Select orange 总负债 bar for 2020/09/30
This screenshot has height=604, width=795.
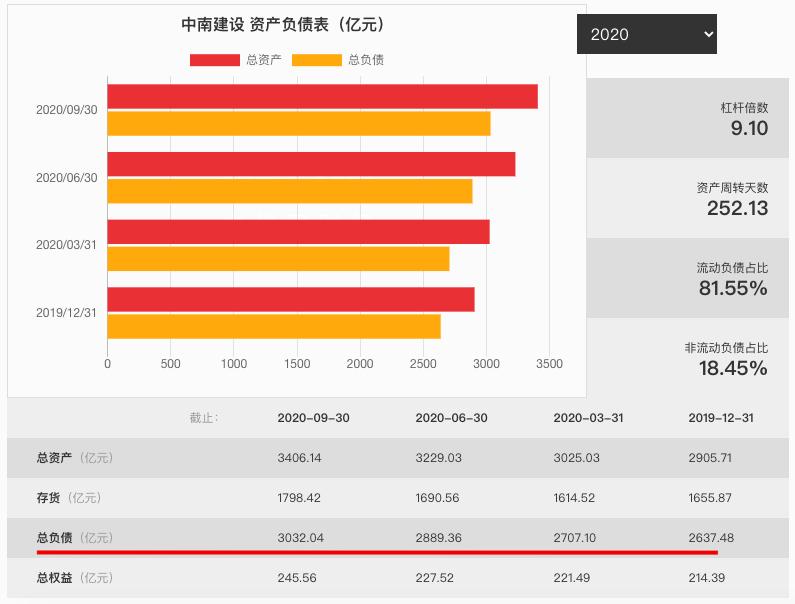(299, 123)
